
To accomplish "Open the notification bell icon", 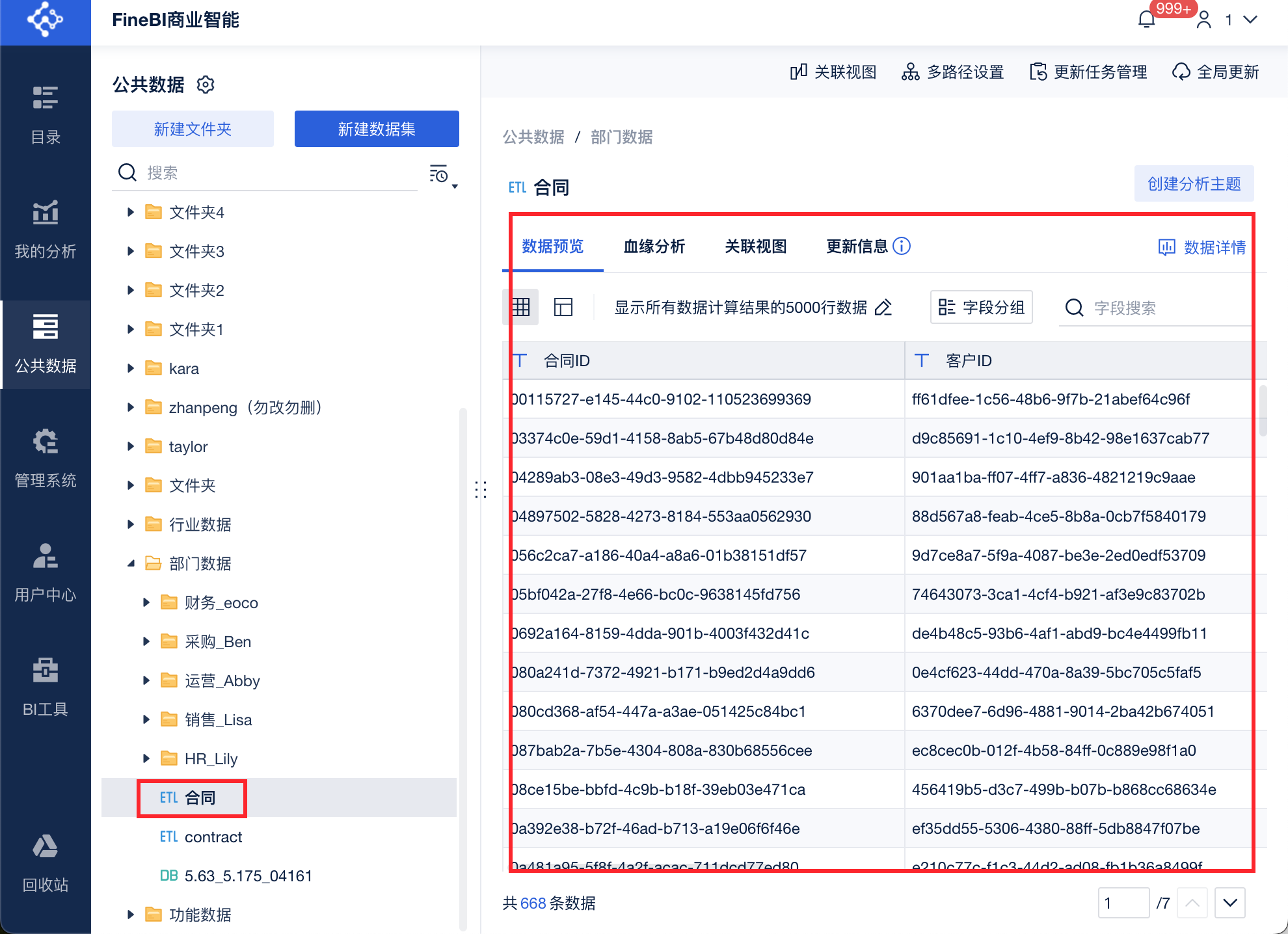I will [1146, 20].
